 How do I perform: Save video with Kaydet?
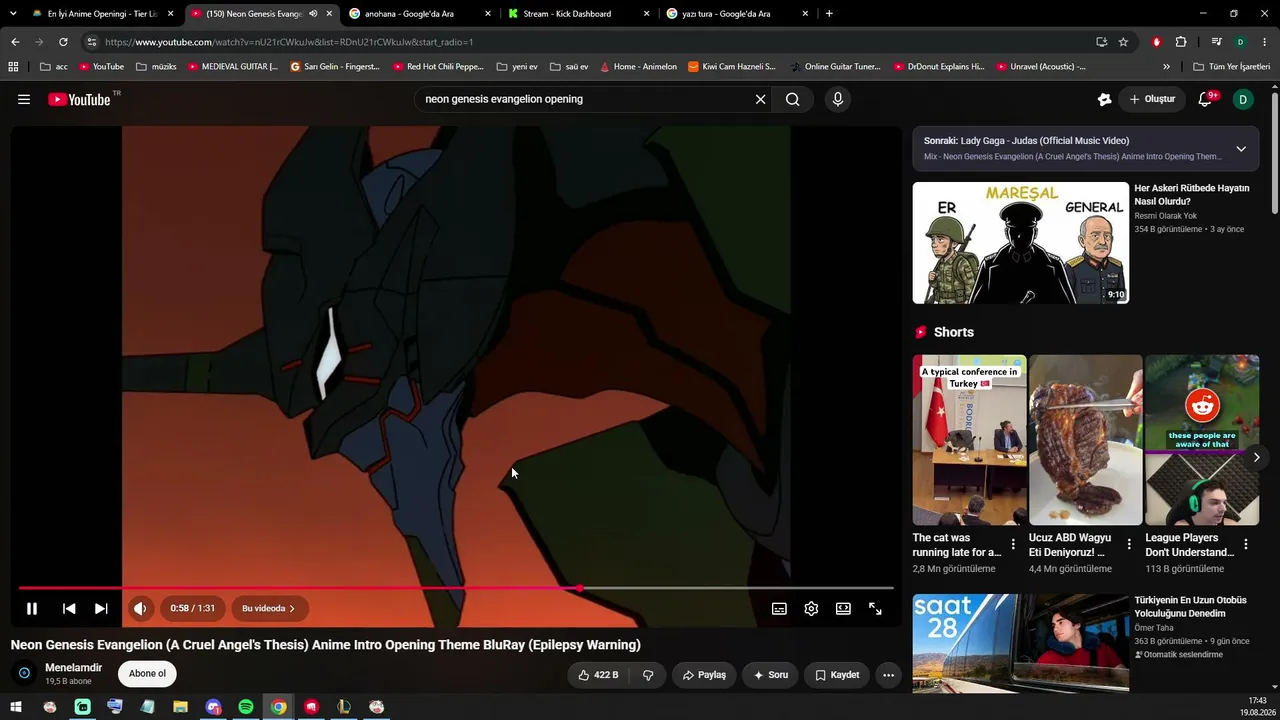(837, 675)
